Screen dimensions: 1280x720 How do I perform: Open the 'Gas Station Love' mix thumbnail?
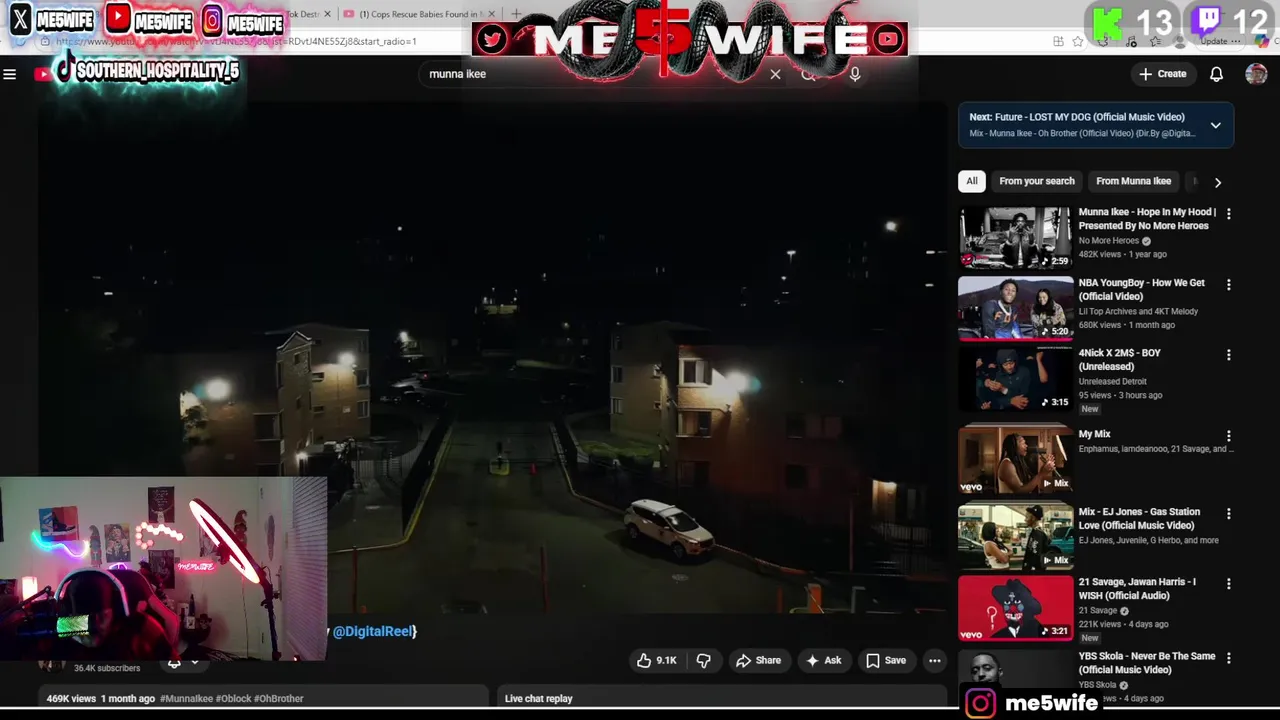1015,537
